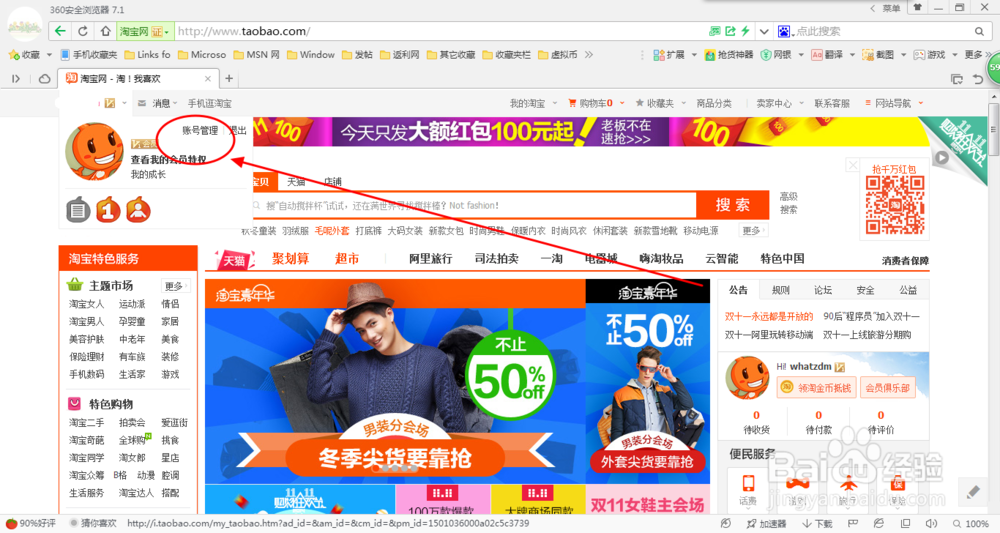Viewport: 1000px width, 533px height.
Task: Click the pencil feedback icon at page right
Action: tap(973, 492)
